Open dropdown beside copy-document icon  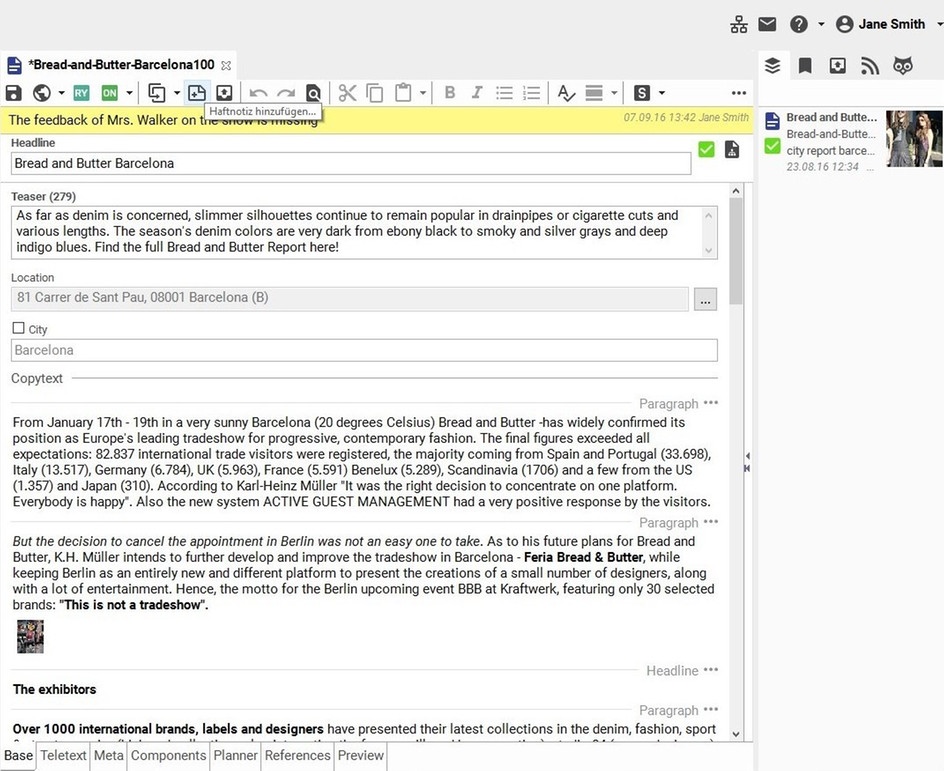(x=176, y=93)
